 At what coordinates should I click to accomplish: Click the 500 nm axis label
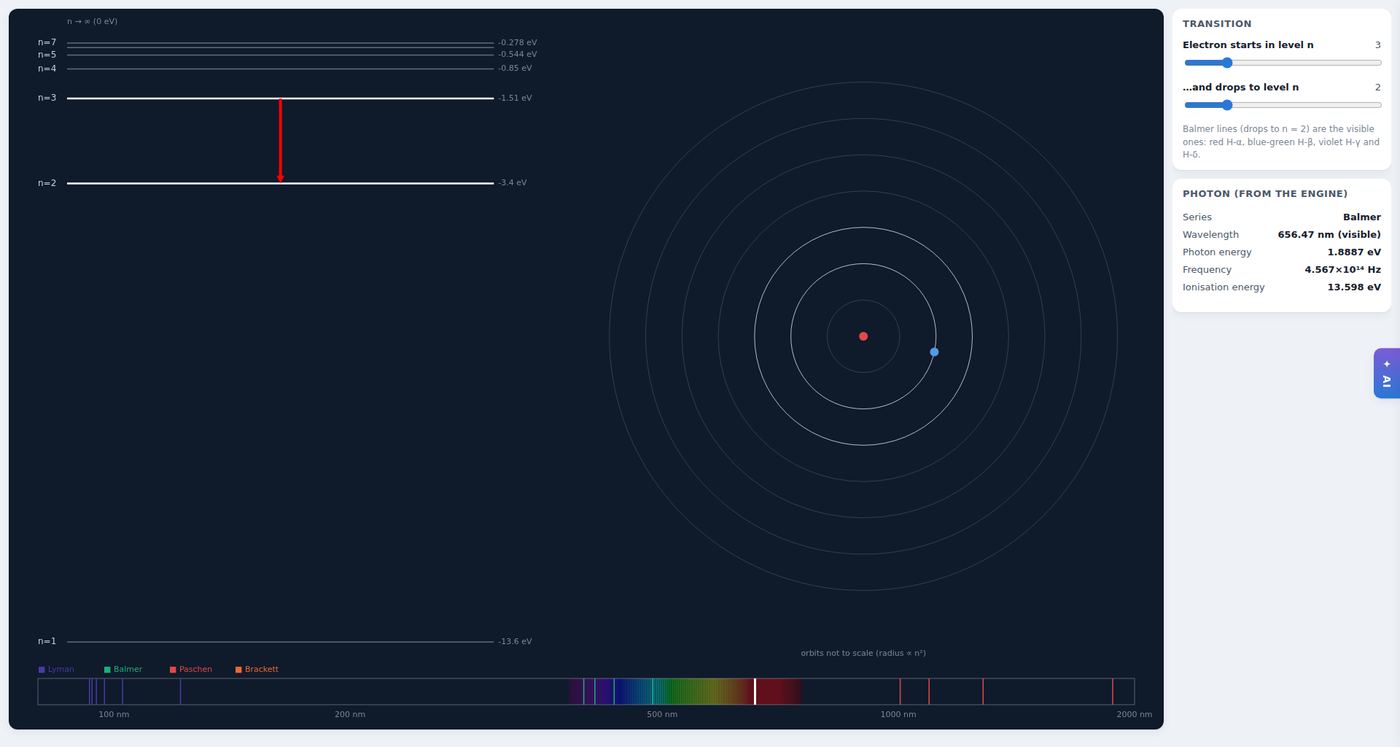point(662,714)
